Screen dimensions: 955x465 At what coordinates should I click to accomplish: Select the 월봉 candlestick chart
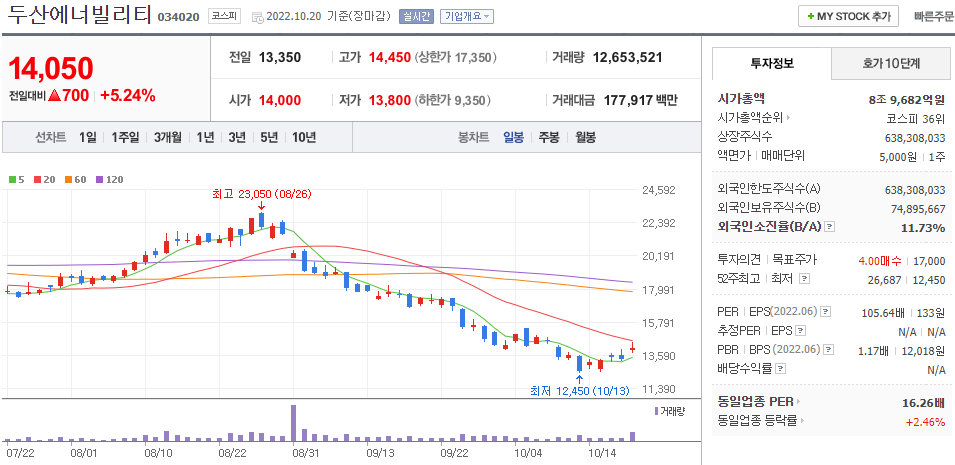pos(585,137)
